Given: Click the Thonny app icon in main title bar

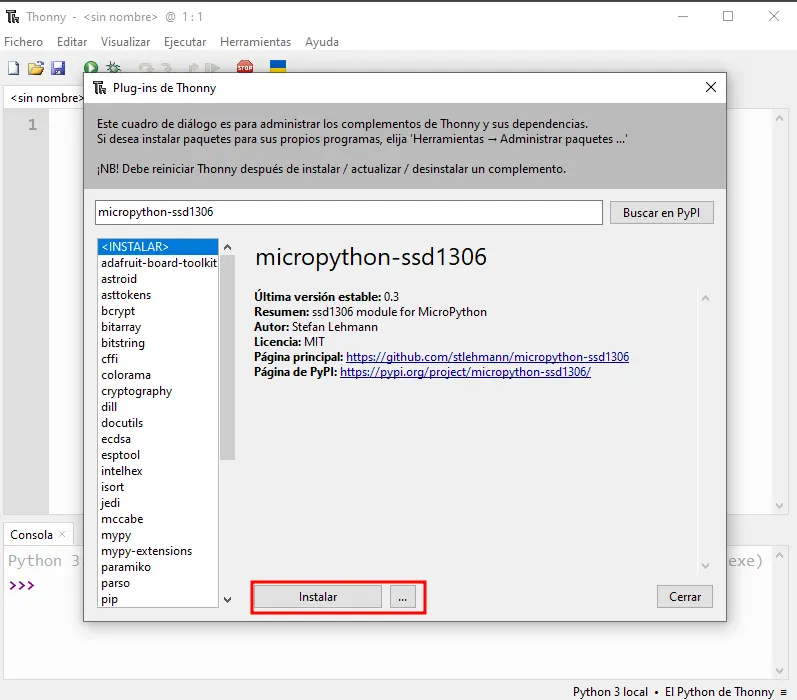Looking at the screenshot, I should [x=13, y=17].
